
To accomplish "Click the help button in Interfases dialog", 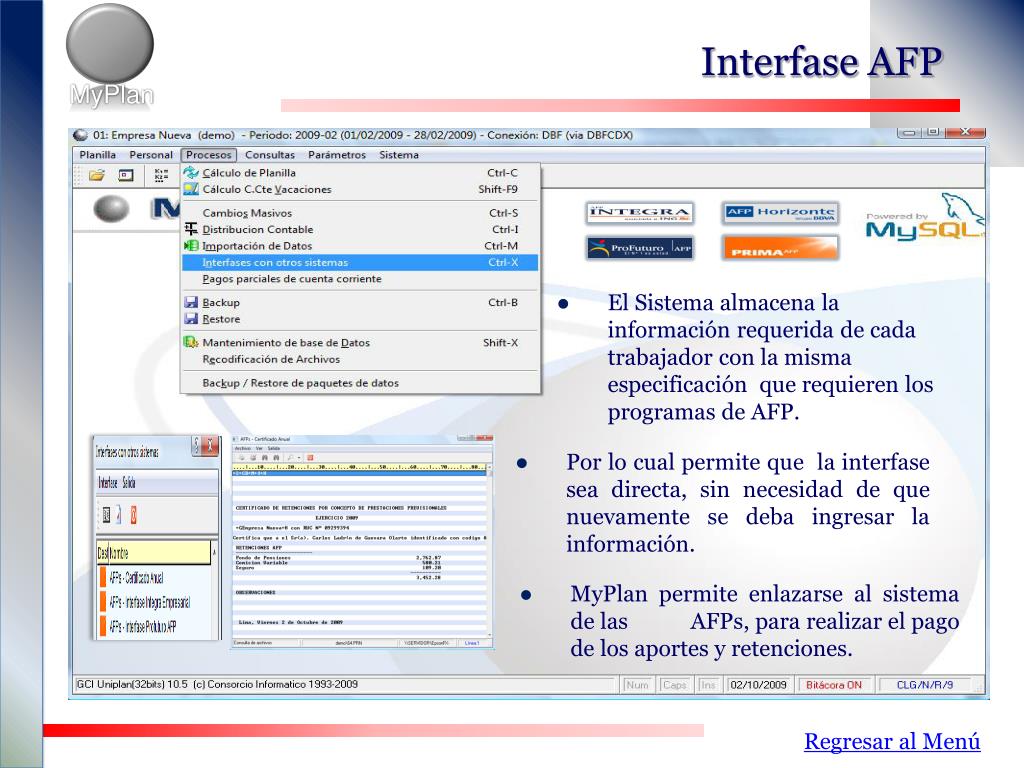I will 196,446.
